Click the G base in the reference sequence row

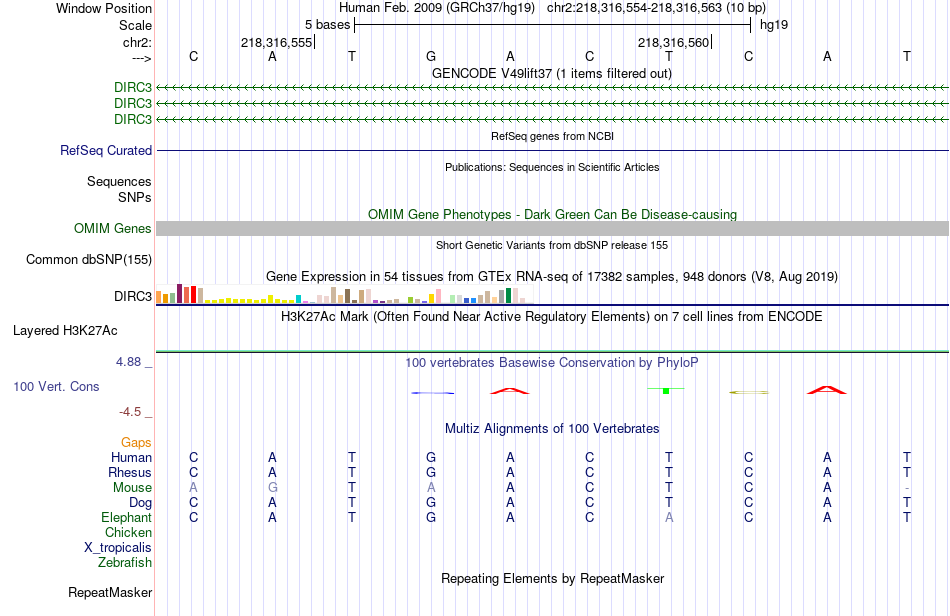pos(431,56)
